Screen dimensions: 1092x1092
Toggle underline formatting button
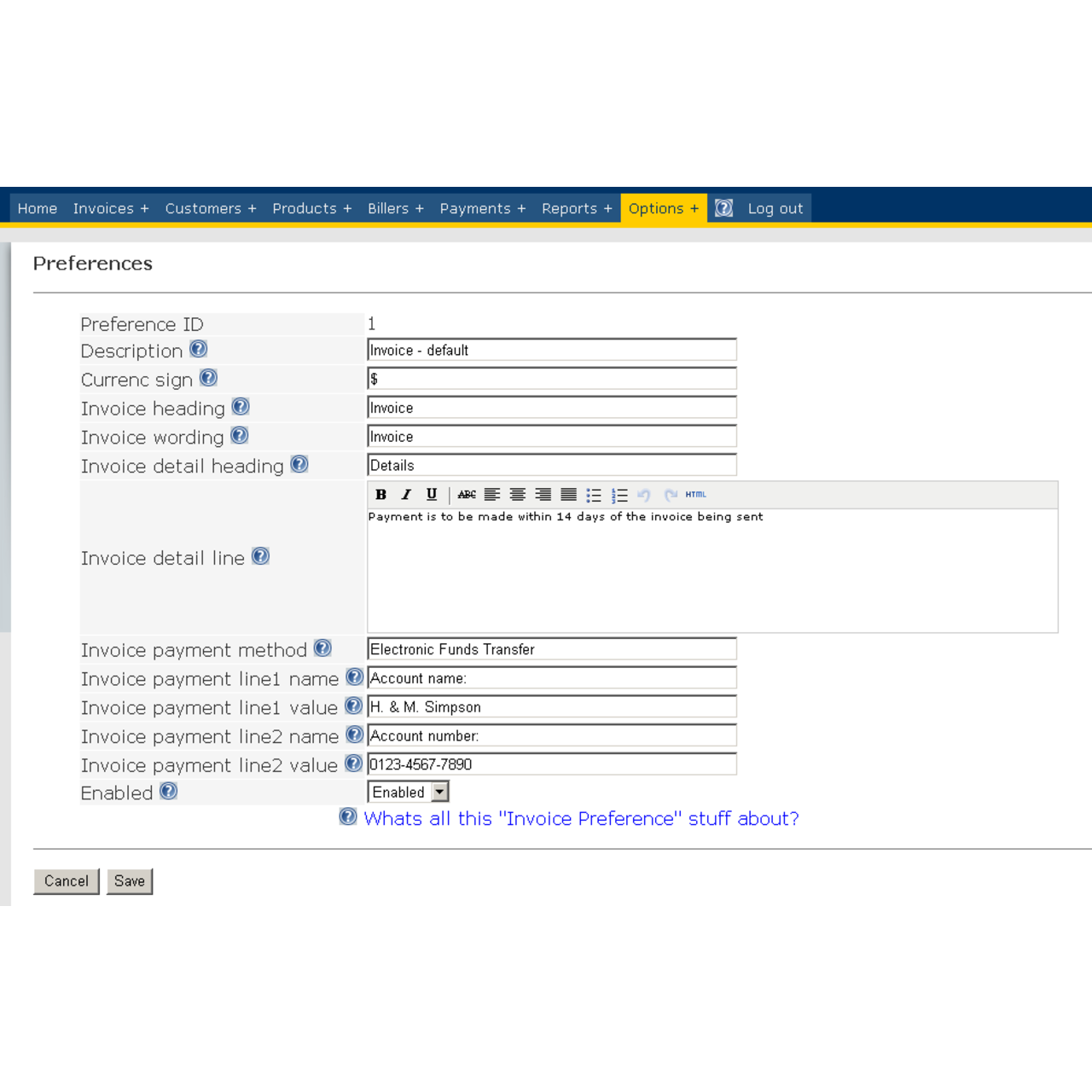tap(432, 495)
